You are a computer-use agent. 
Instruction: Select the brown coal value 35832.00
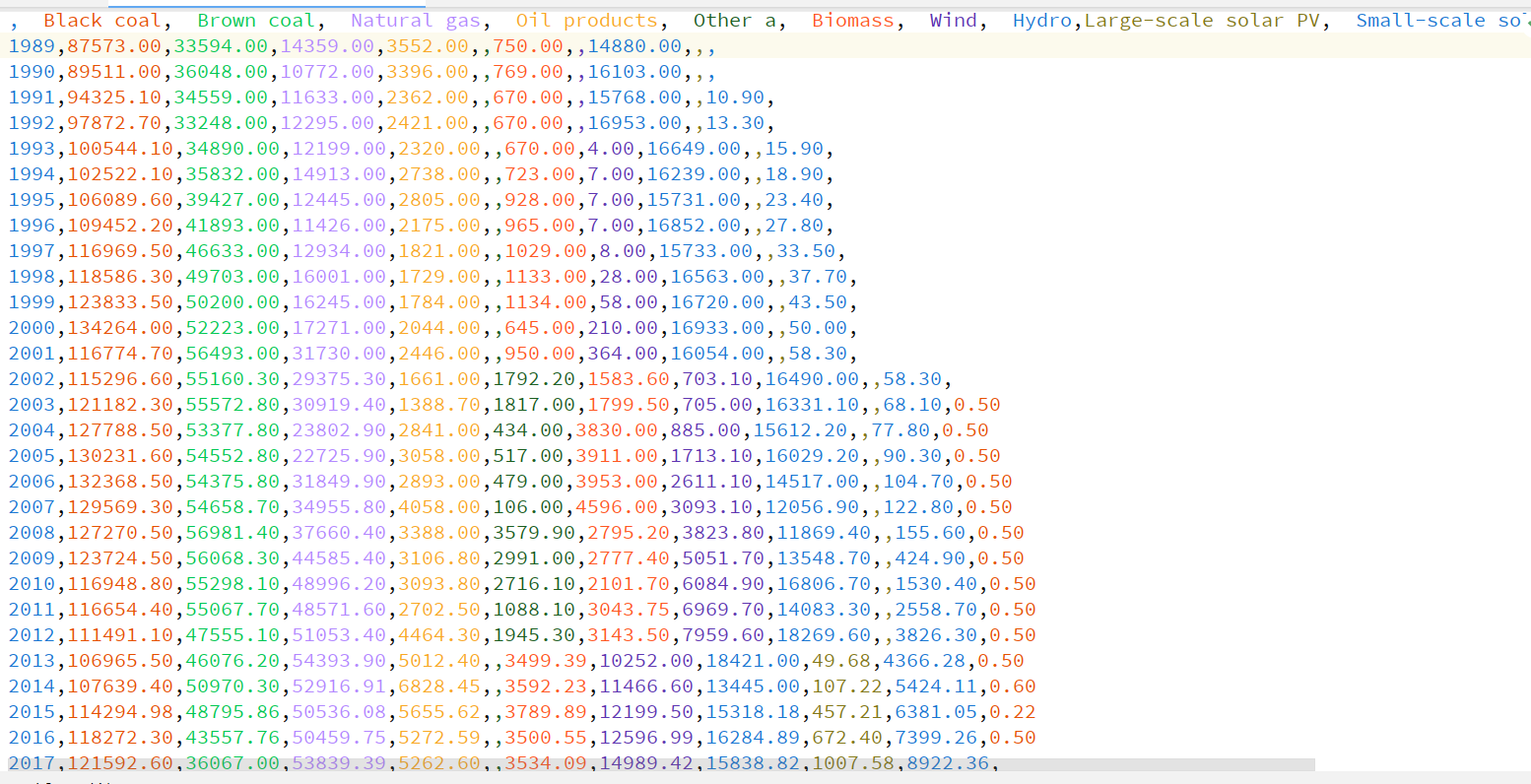(233, 174)
